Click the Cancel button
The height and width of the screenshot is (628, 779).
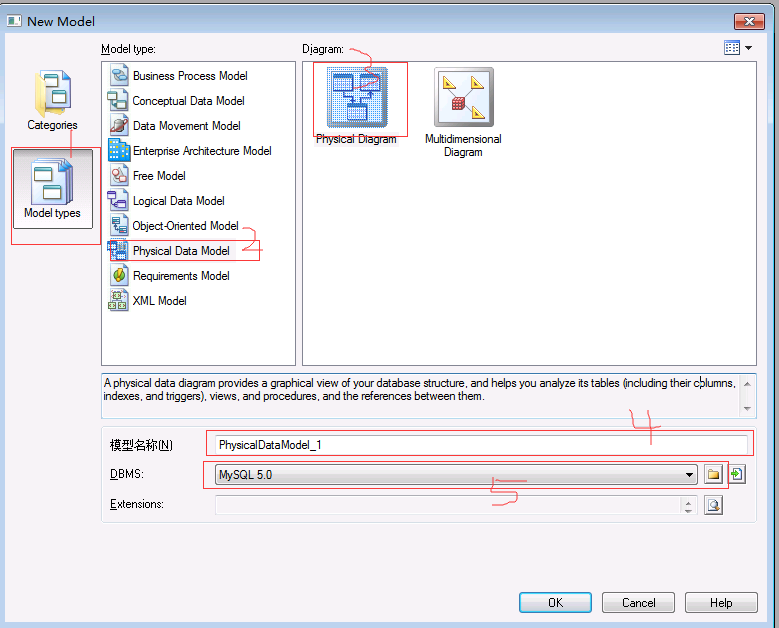click(x=638, y=603)
